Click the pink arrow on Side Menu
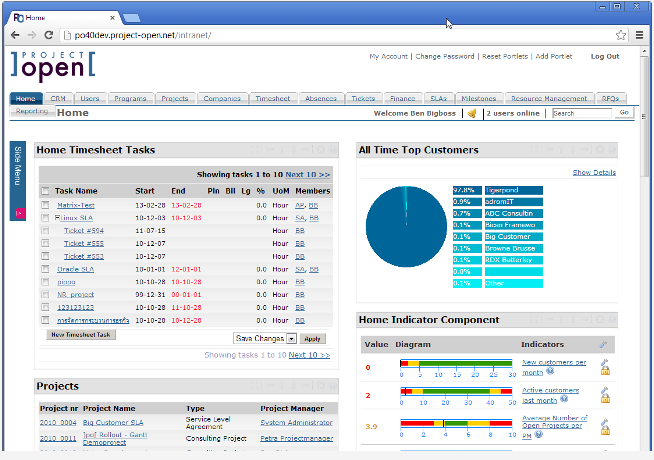Screen dimensions: 654x460 click(19, 214)
